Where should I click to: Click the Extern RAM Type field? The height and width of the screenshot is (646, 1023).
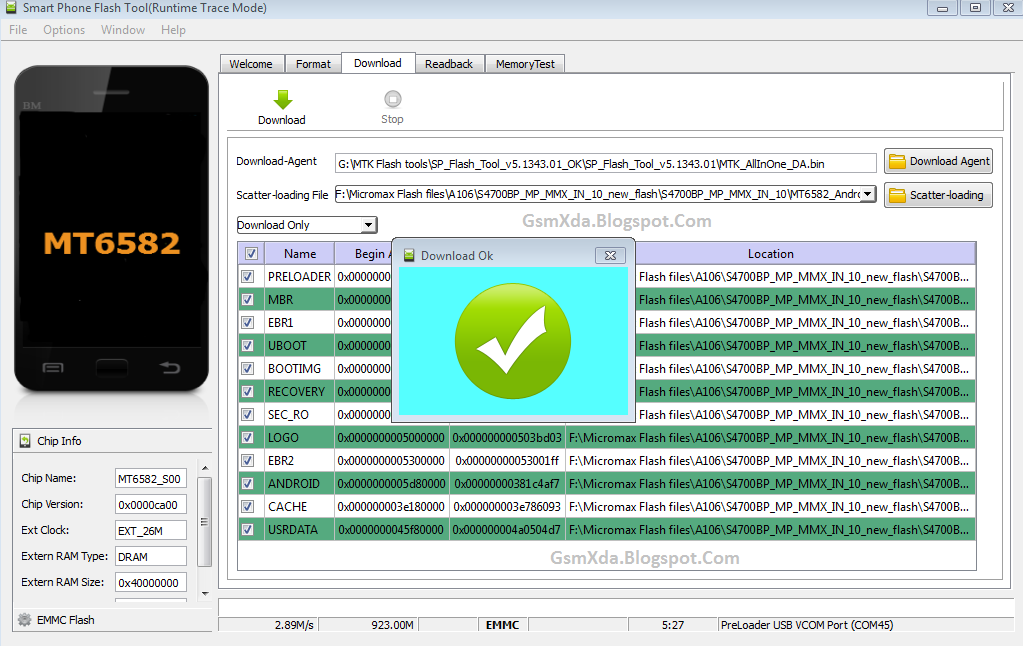pos(151,557)
